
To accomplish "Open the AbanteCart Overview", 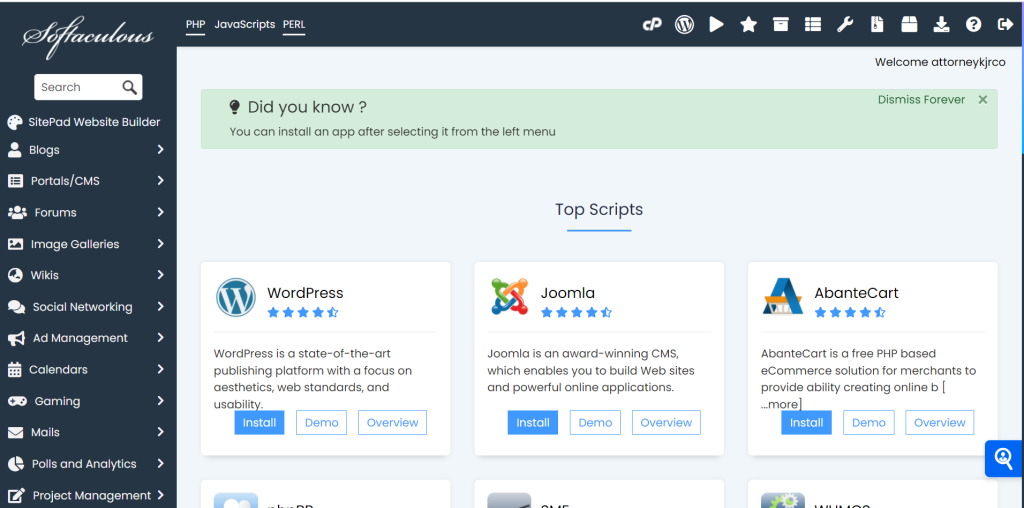I will pyautogui.click(x=939, y=422).
